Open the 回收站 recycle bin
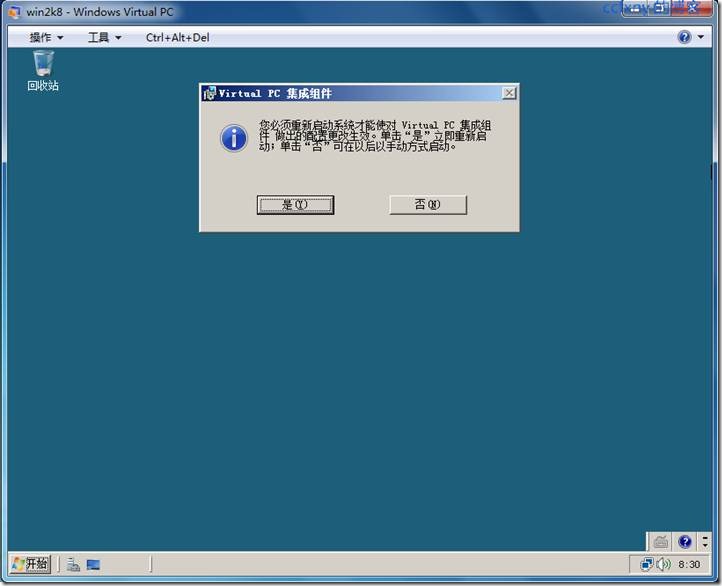This screenshot has width=722, height=586. (43, 71)
